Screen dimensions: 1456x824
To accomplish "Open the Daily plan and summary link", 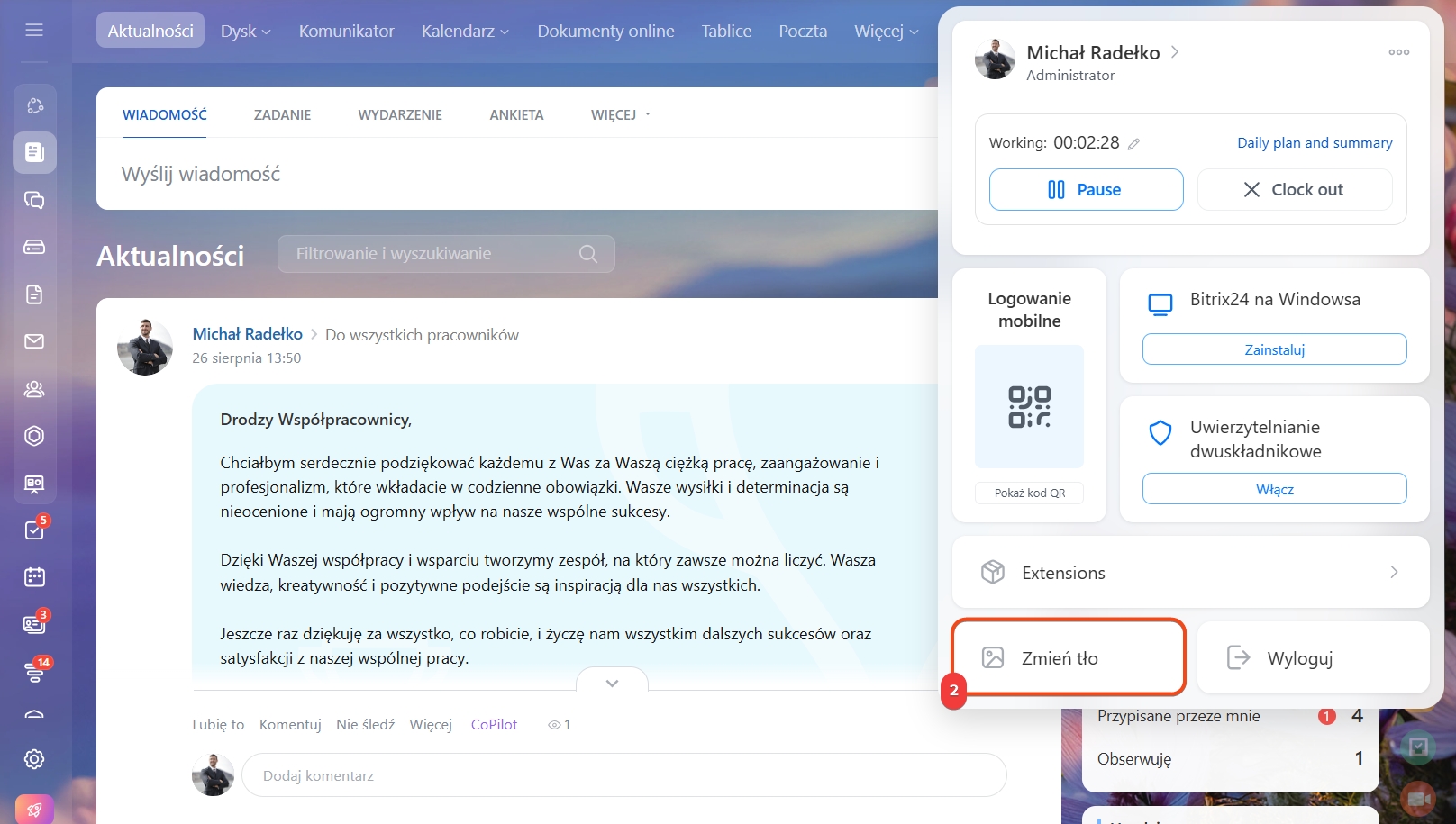I will [x=1314, y=143].
